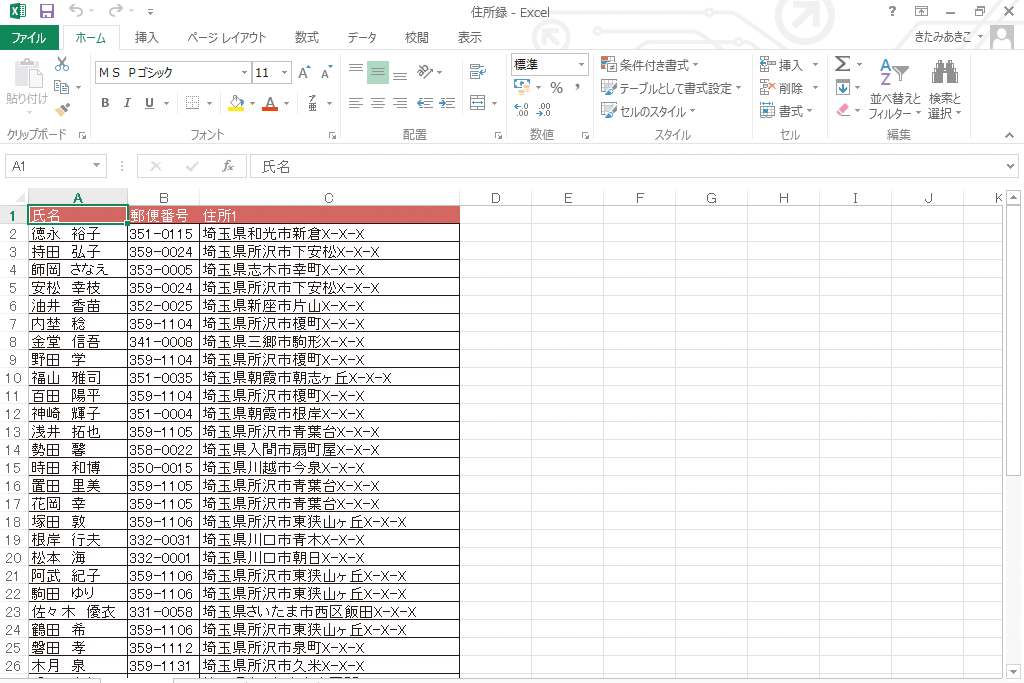Screen dimensions: 1024x683
Task: Open 検索と選択 find and select
Action: pyautogui.click(x=944, y=88)
